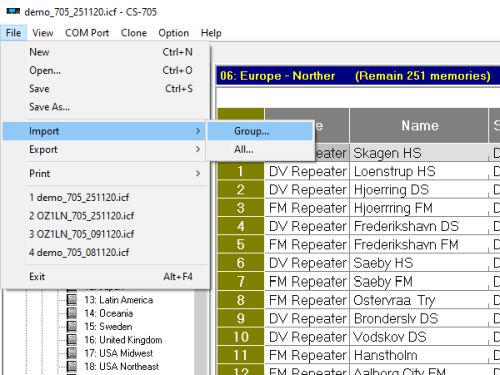Click the Vodskov DS name cell

click(x=419, y=337)
